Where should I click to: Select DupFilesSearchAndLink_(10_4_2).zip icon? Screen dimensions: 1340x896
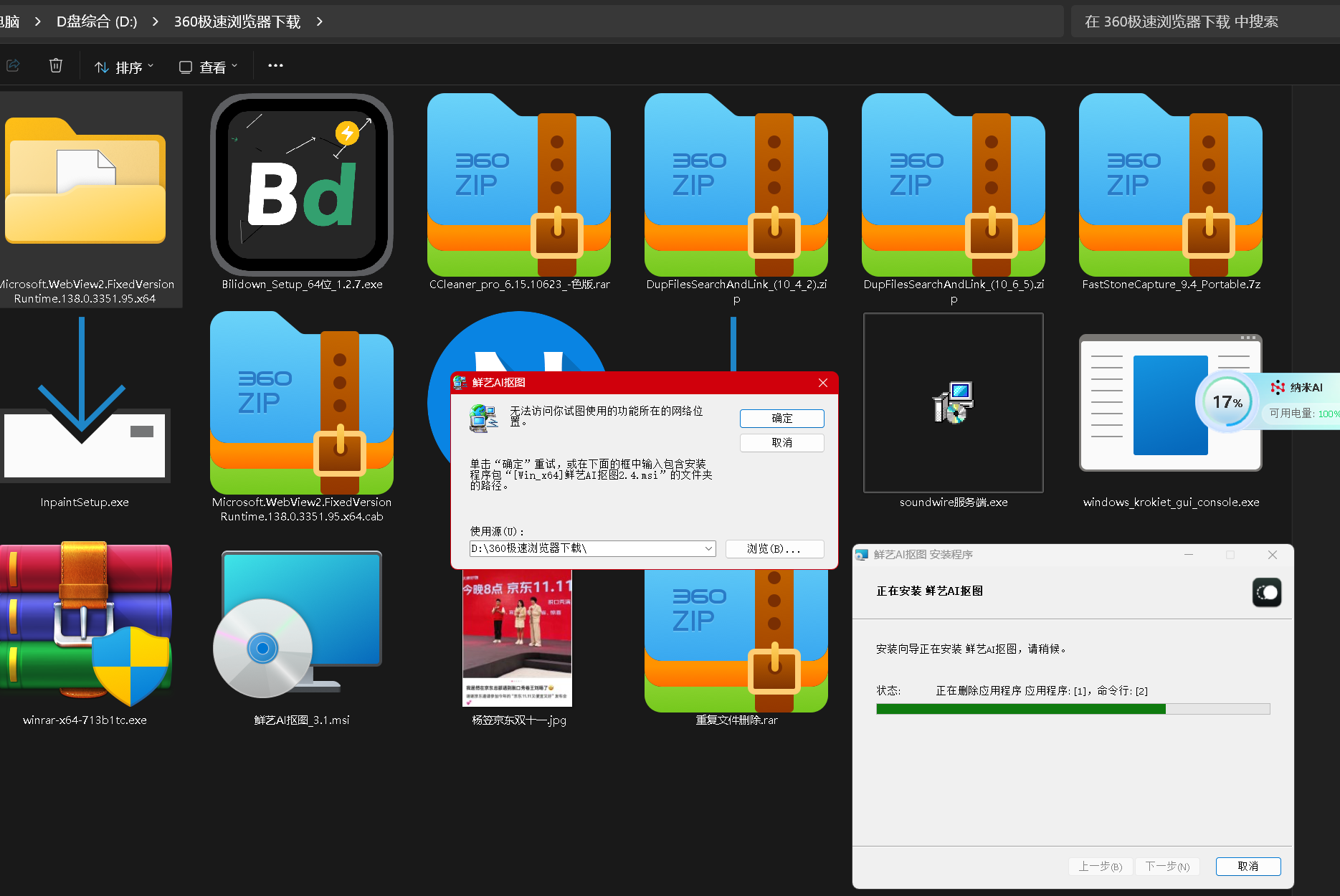[x=736, y=185]
